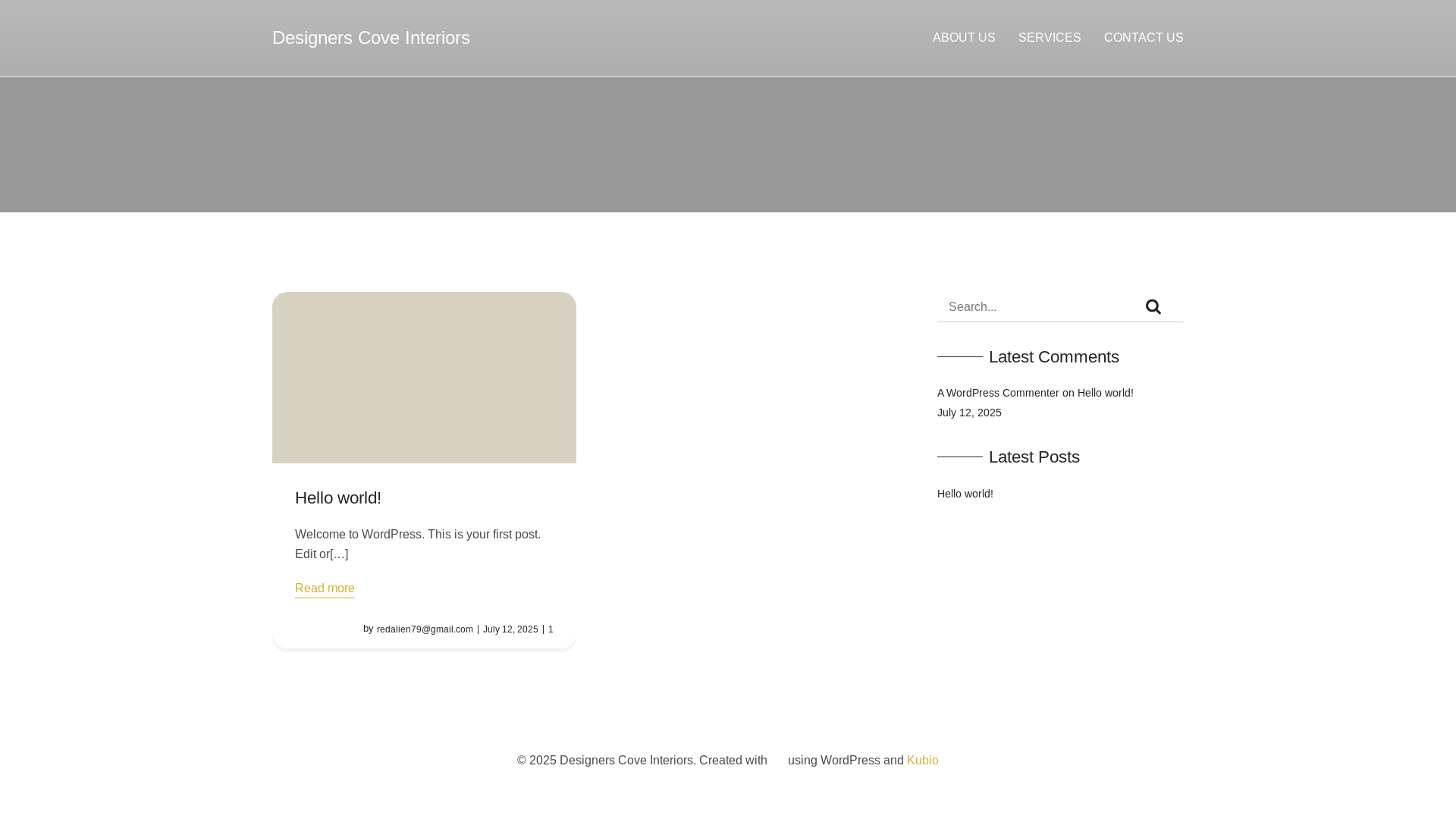
Task: Select the Latest Posts heading text
Action: click(x=1034, y=457)
